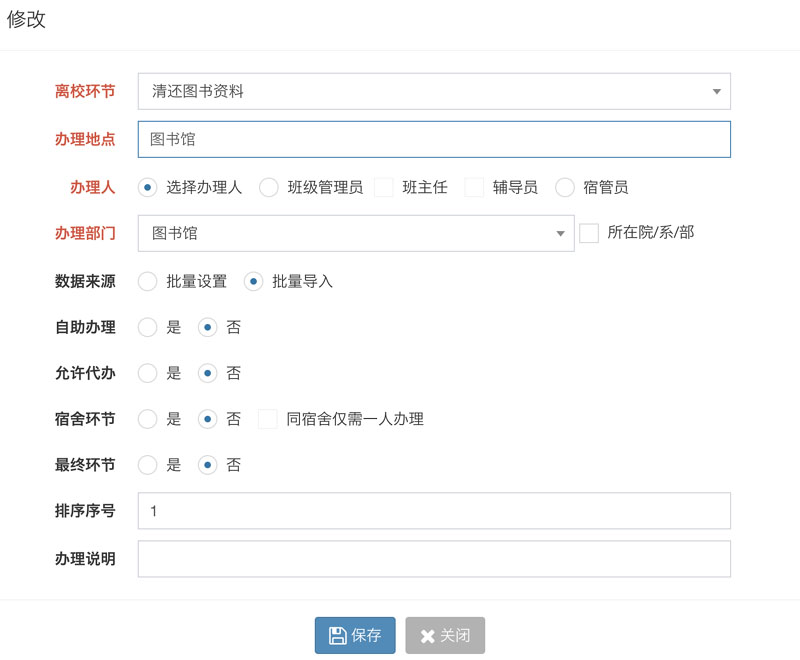Set 自助办理 to 是

coord(148,327)
